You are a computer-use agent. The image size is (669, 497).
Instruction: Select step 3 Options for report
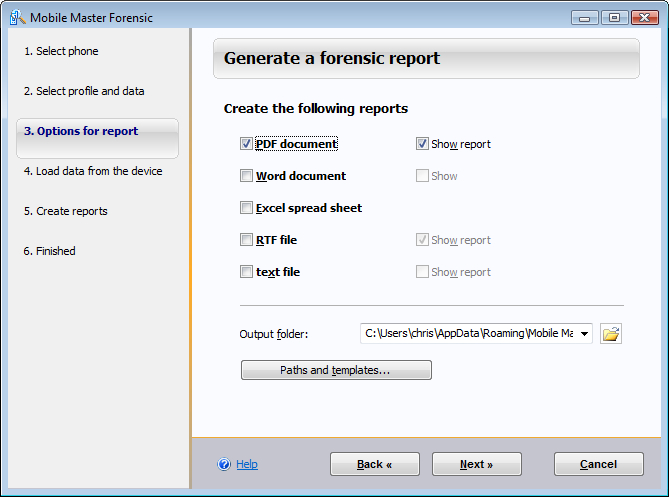(x=81, y=131)
